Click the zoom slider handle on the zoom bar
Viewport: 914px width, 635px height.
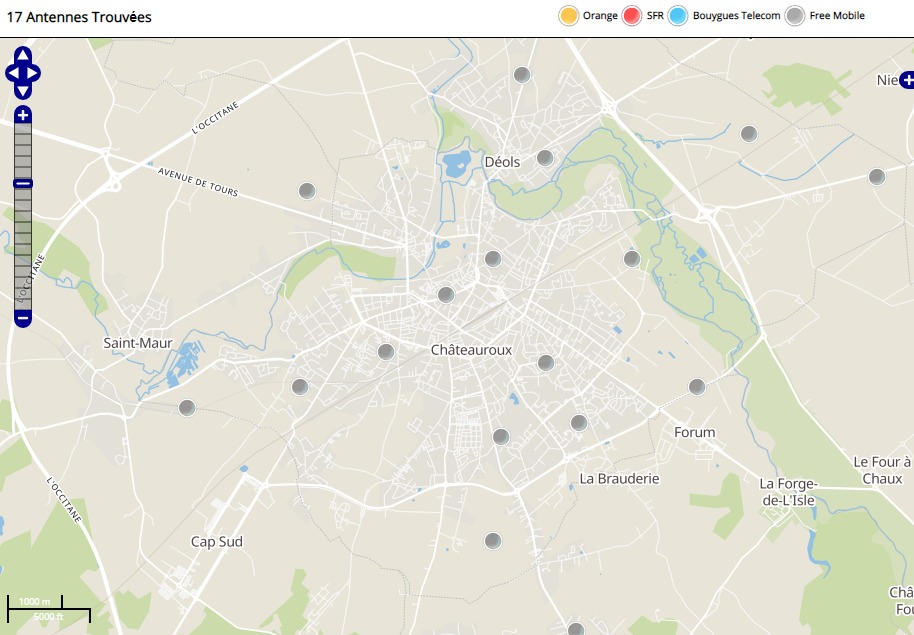[23, 183]
